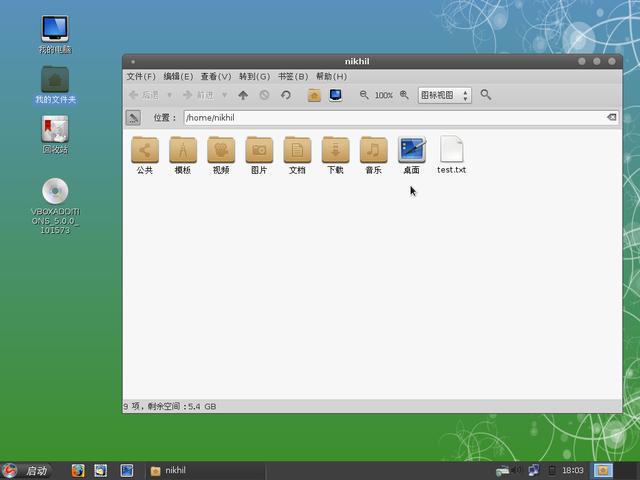Open the 文件(F) menu
Screen dimensions: 640x480
point(141,76)
